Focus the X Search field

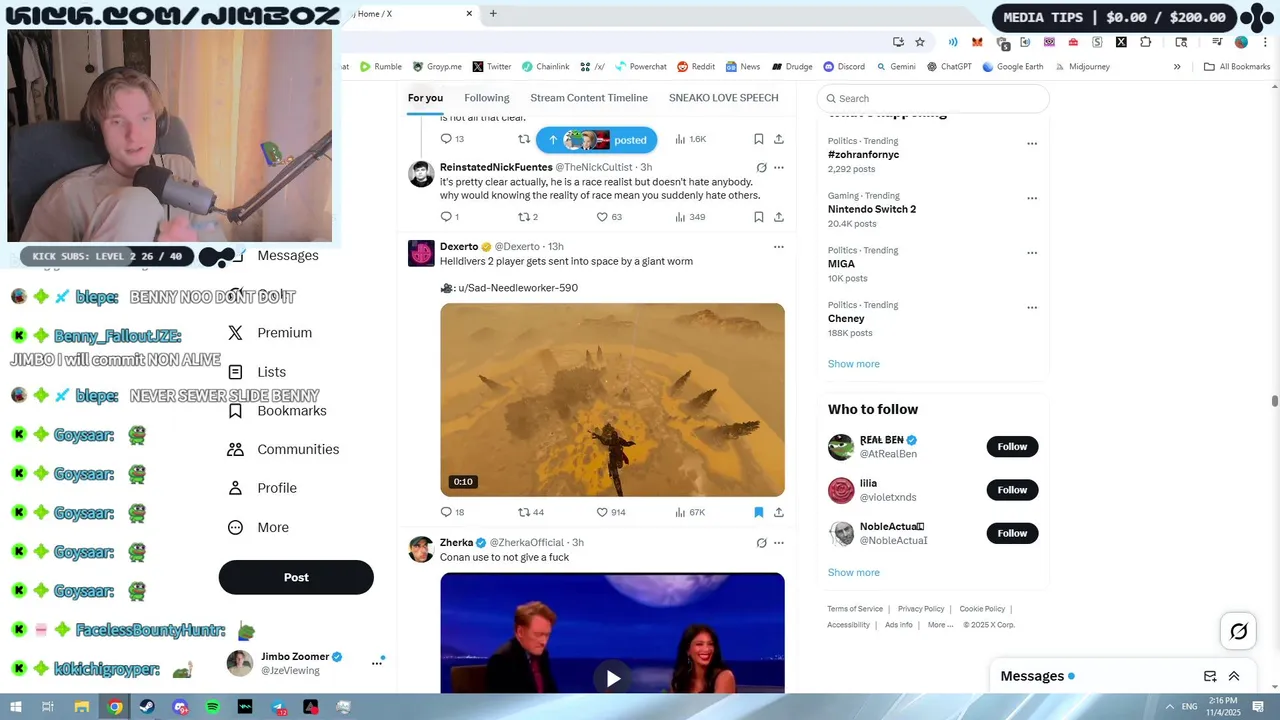933,98
